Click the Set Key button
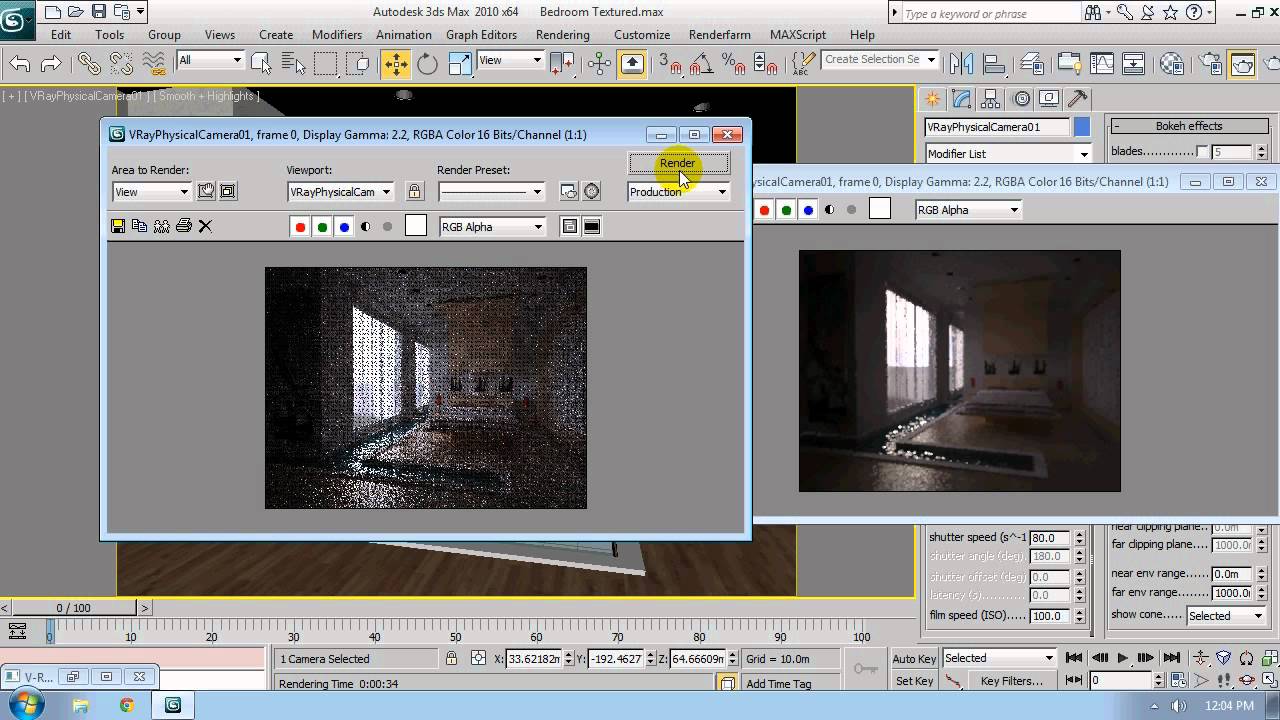This screenshot has width=1280, height=720. click(914, 681)
